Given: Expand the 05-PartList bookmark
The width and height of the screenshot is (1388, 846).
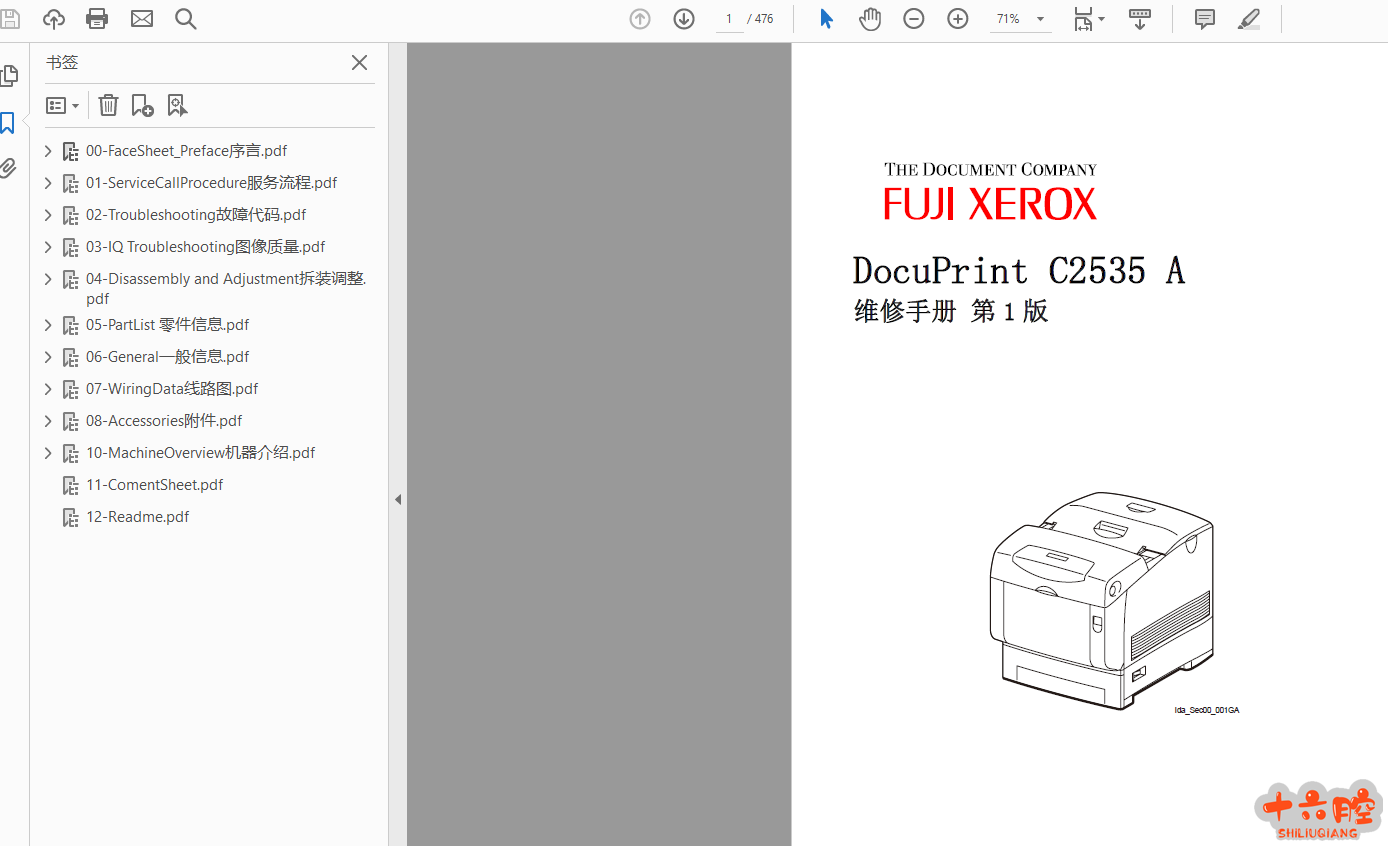Looking at the screenshot, I should tap(48, 325).
